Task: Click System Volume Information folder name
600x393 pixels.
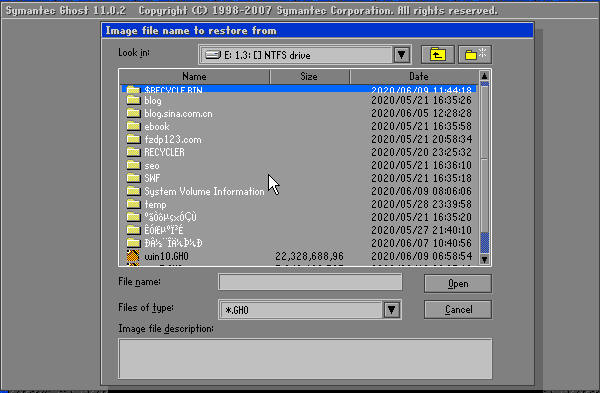Action: [204, 191]
